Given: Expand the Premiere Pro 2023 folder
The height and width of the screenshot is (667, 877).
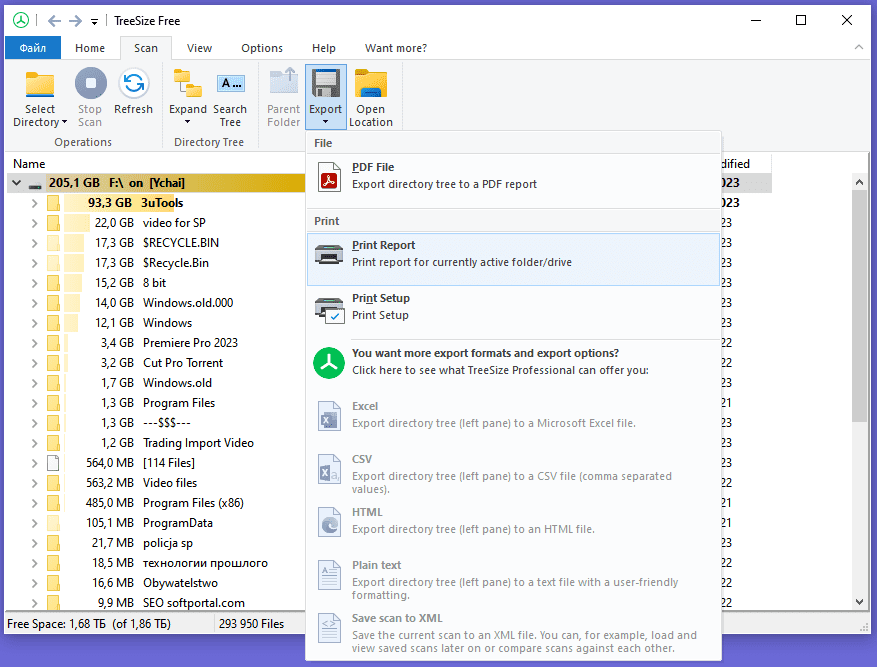Looking at the screenshot, I should point(35,343).
